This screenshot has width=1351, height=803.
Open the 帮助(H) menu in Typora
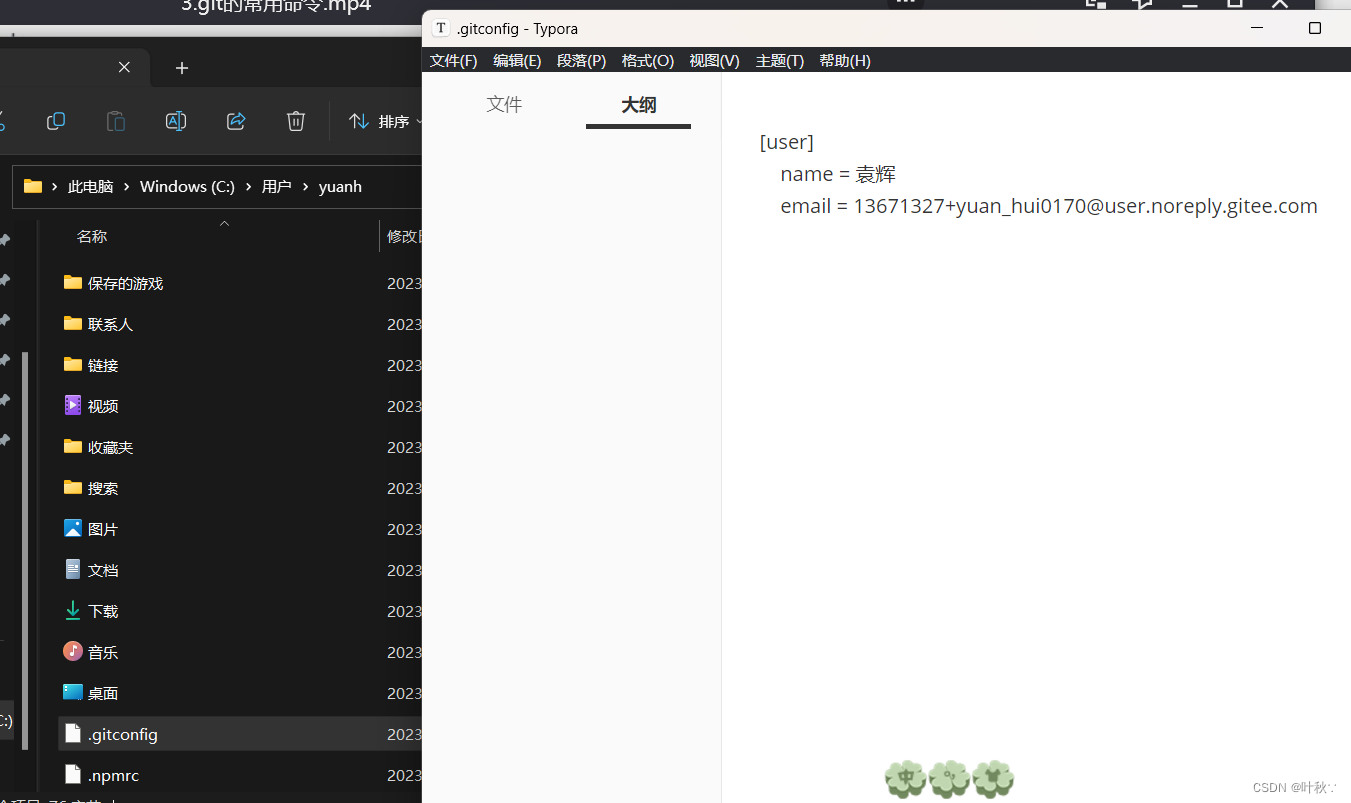tap(845, 61)
